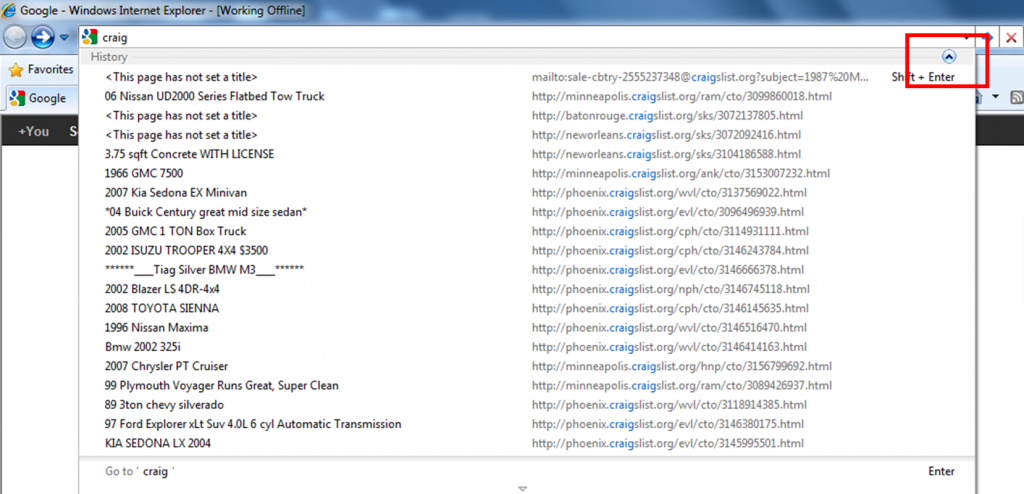Open '*04 Buick Century great mid size sedan*'

coord(526,212)
